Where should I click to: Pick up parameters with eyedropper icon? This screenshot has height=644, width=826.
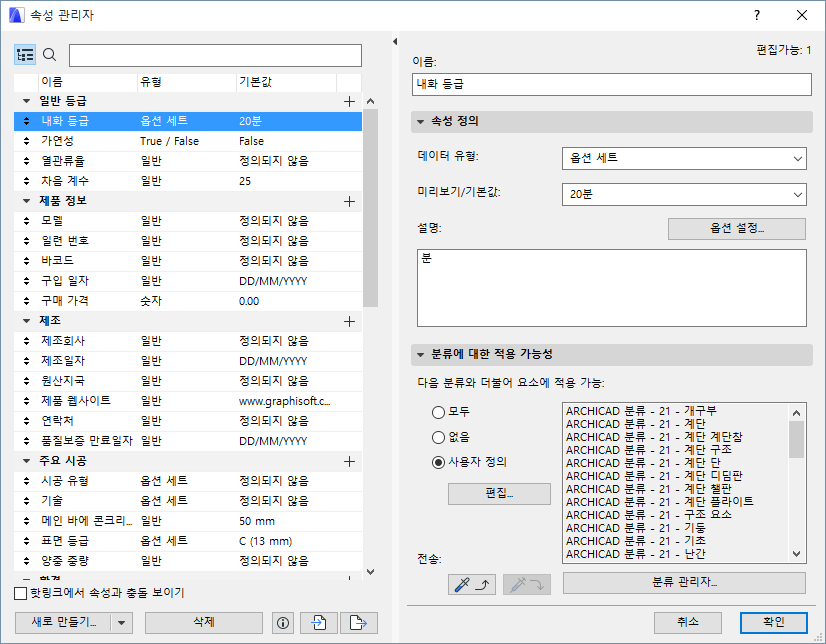coord(471,584)
